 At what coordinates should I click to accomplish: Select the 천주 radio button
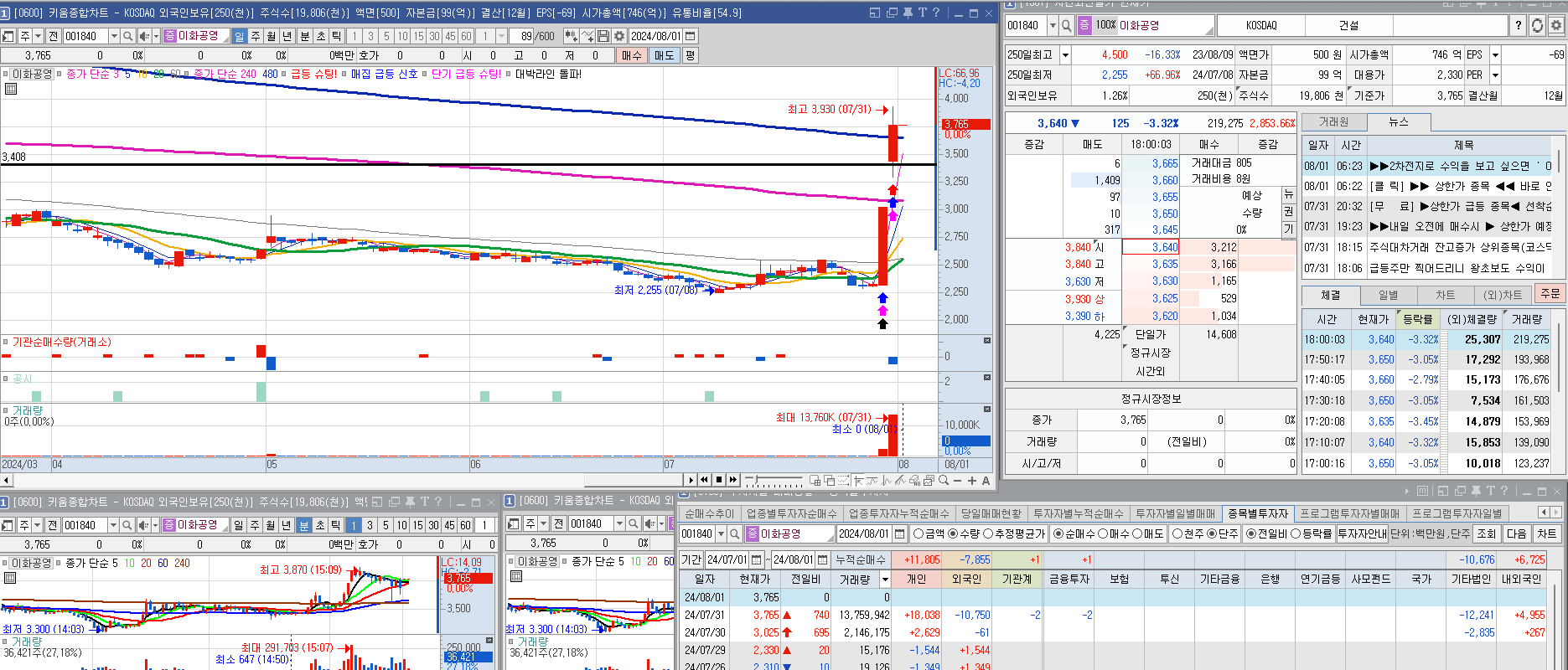point(1177,533)
